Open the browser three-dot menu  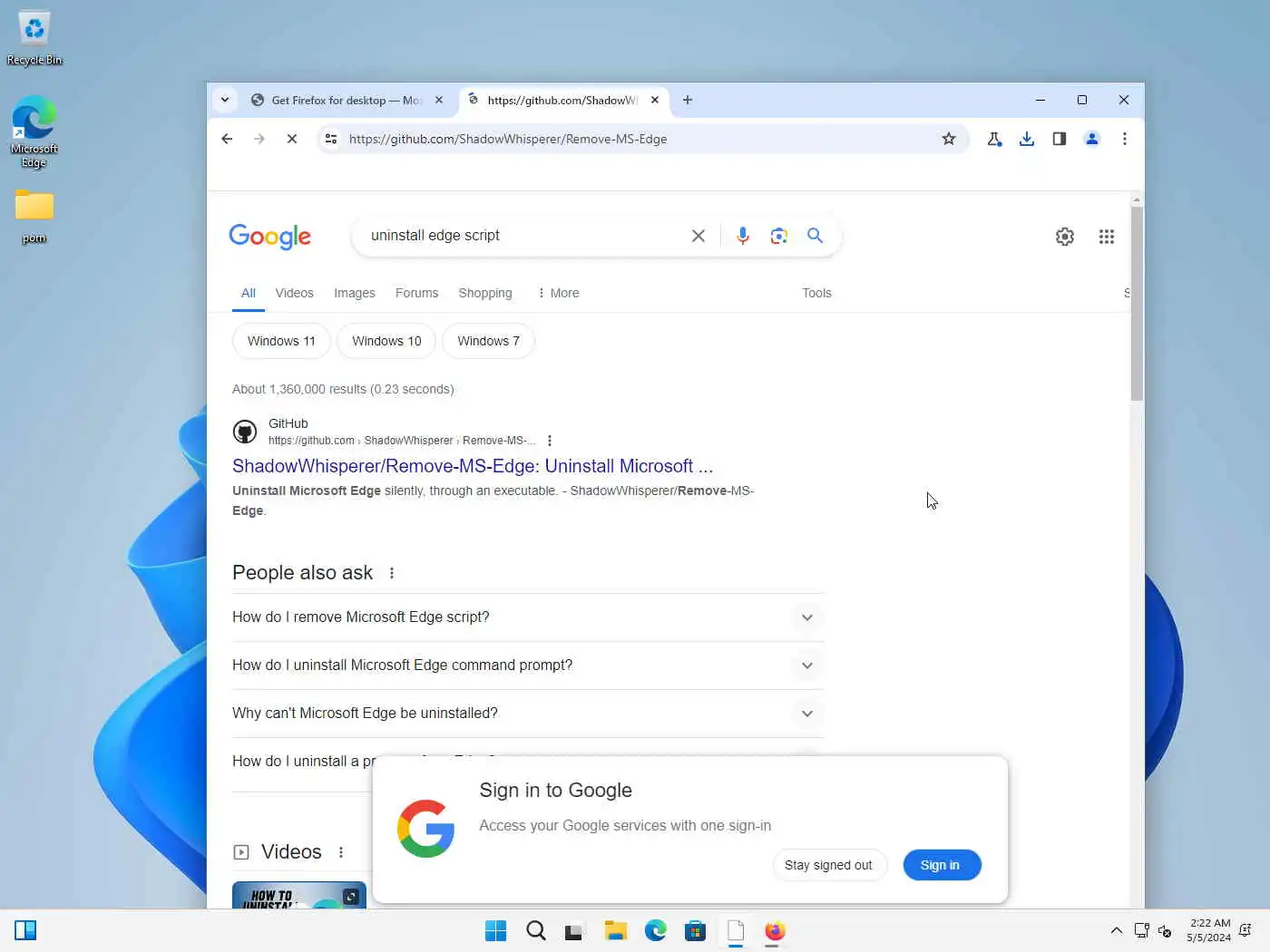coord(1125,139)
